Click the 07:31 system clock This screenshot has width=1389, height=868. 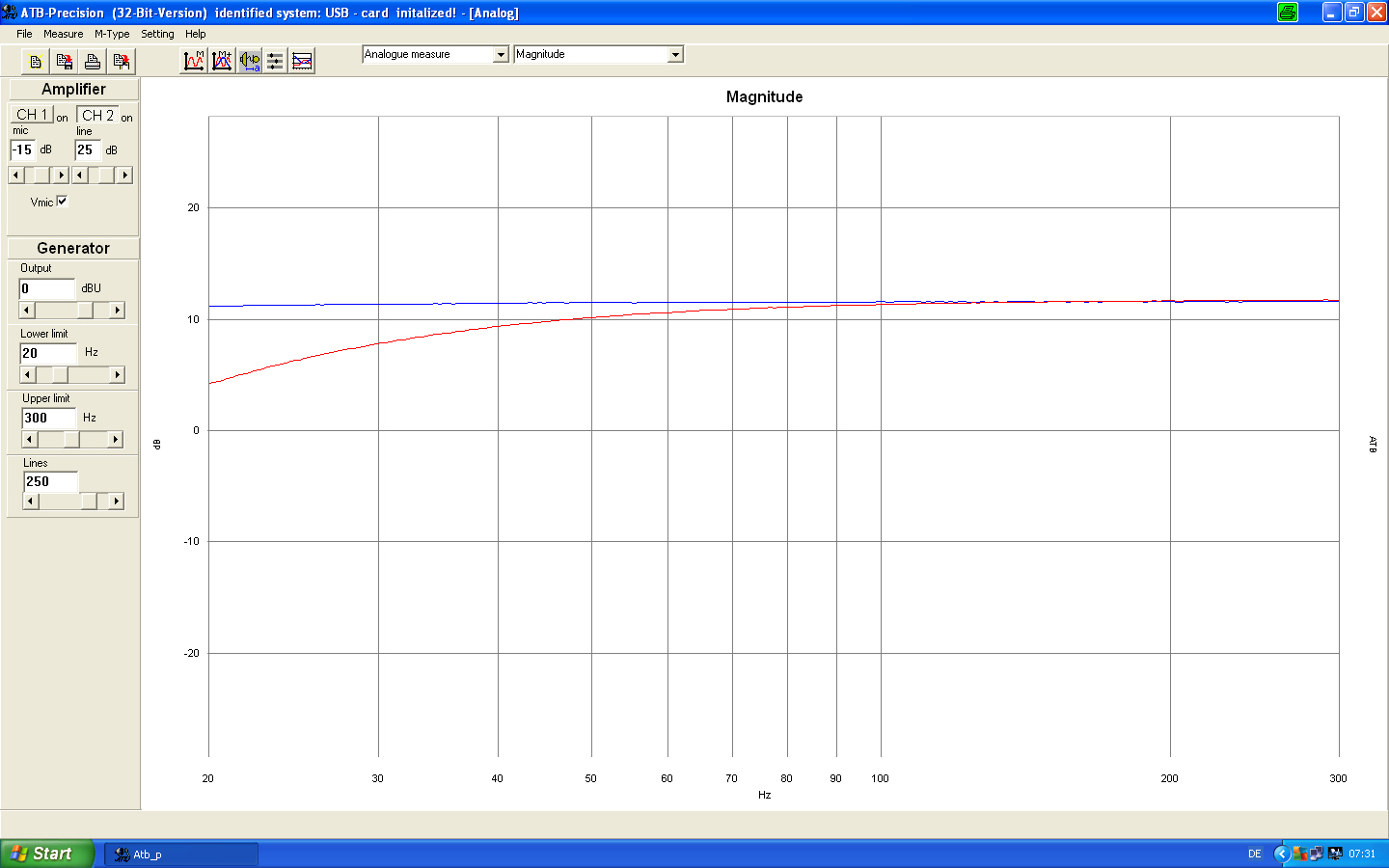[1362, 854]
